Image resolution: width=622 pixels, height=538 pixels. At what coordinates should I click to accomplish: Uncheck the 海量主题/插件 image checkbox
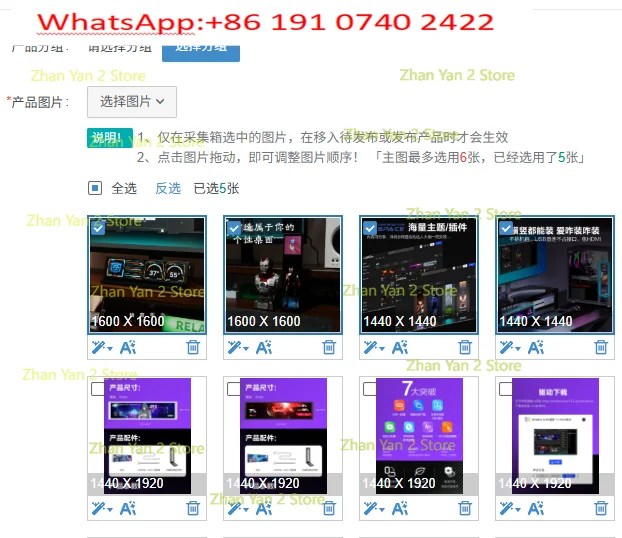click(370, 228)
